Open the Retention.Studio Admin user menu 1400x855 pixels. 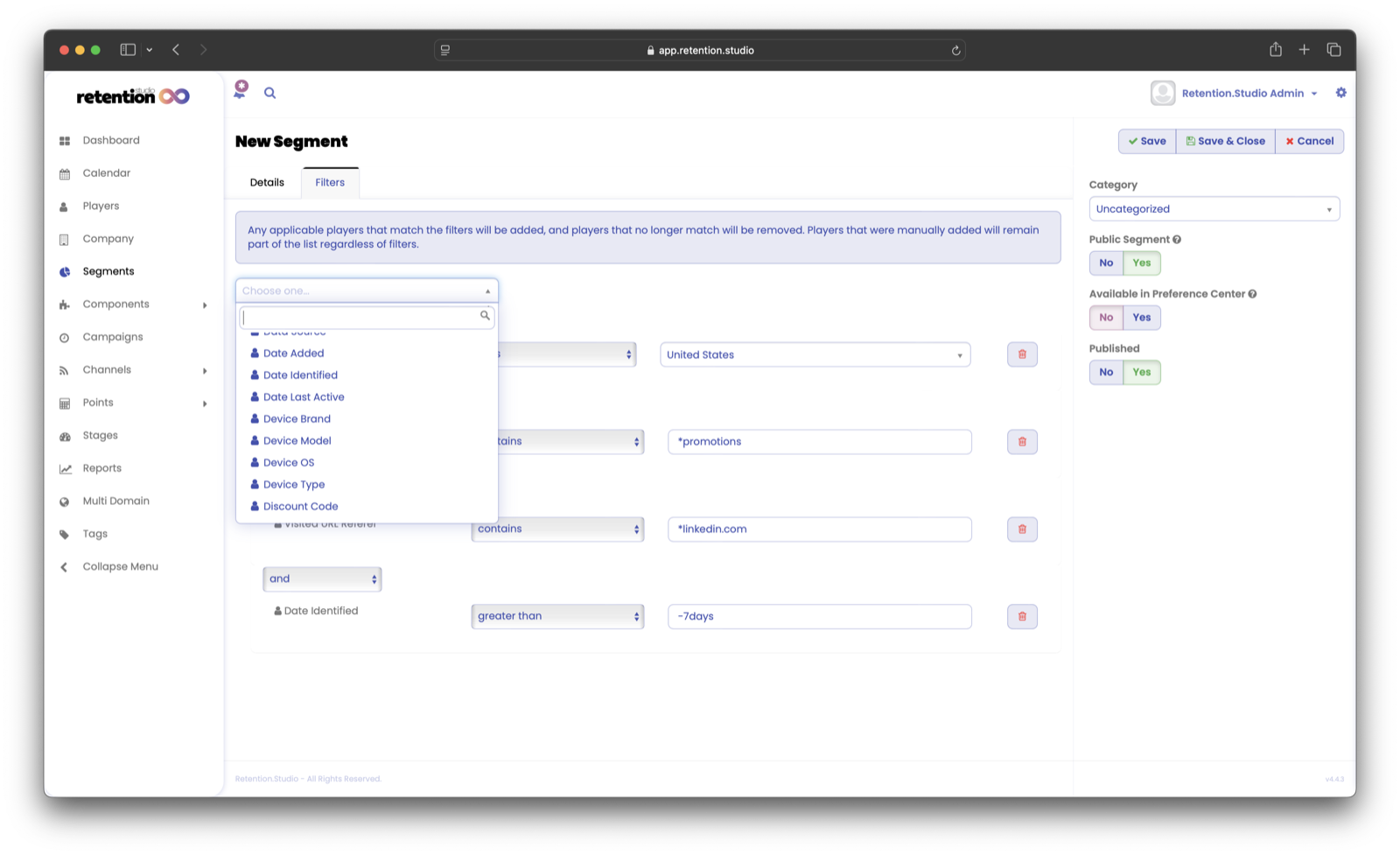(x=1249, y=94)
